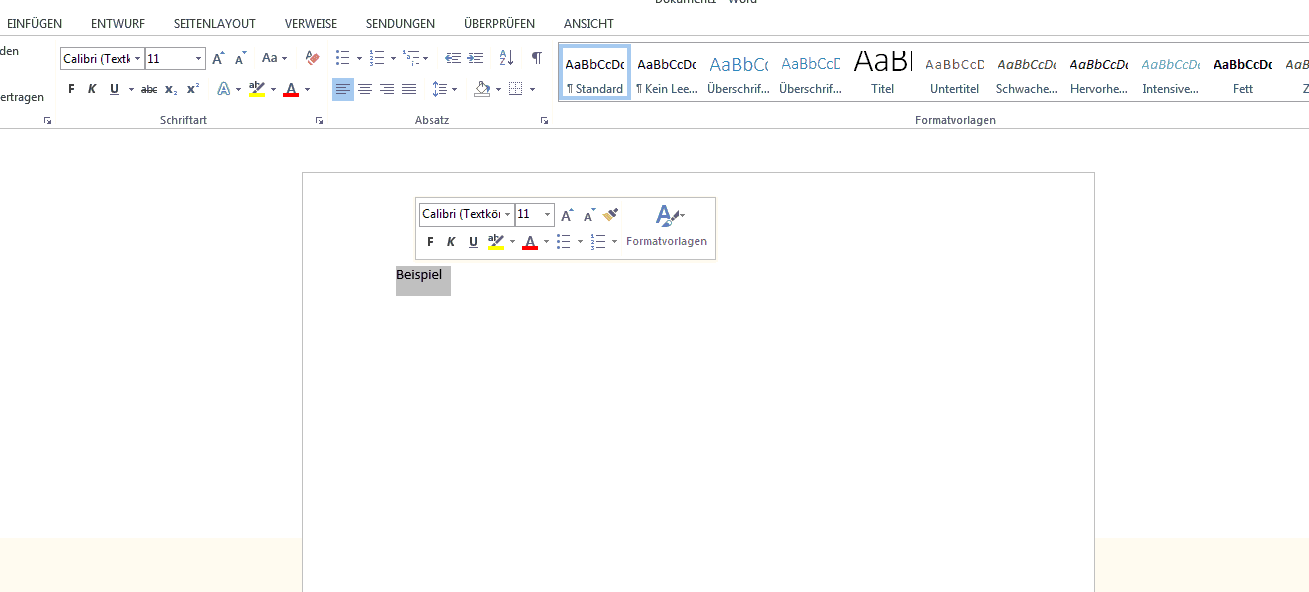This screenshot has width=1309, height=592.
Task: Shrink font in mini toolbar
Action: 590,215
